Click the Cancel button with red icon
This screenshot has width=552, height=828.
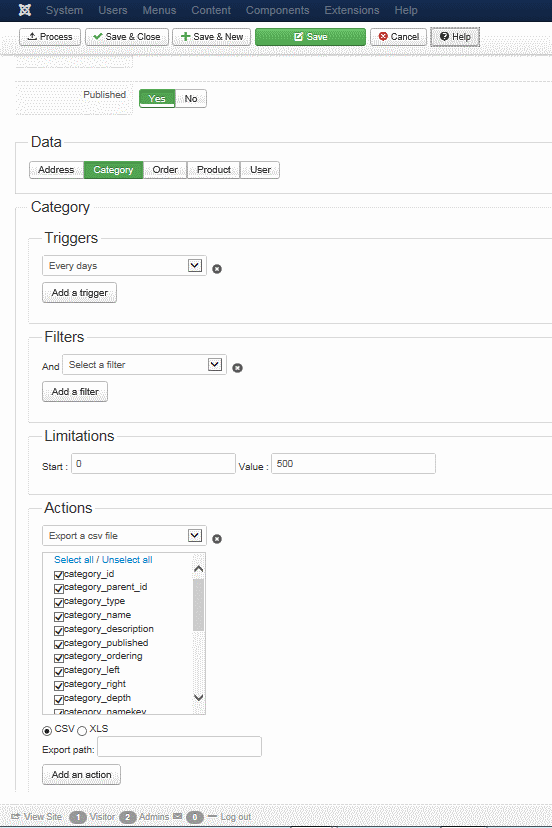click(398, 37)
